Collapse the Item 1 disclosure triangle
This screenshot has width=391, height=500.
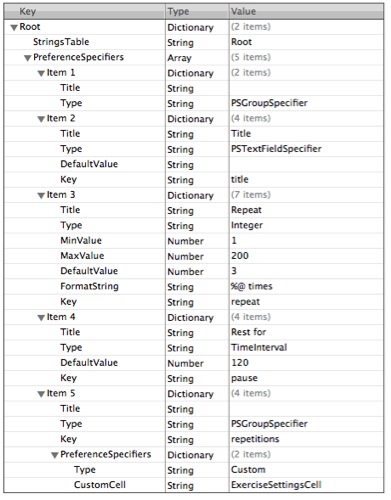41,73
